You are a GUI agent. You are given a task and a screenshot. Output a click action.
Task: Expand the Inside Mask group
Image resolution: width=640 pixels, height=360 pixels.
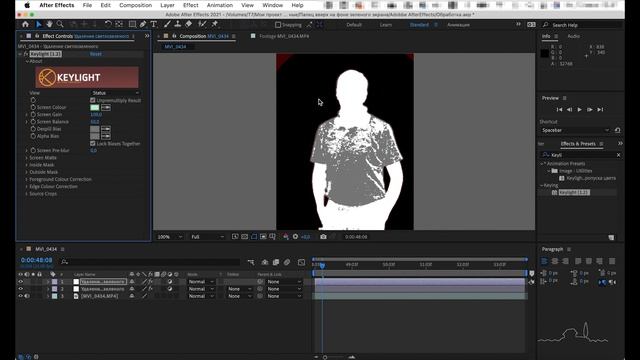27,165
